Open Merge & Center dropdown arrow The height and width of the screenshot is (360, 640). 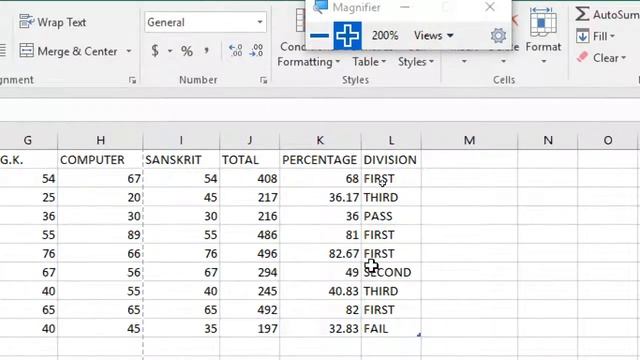129,51
